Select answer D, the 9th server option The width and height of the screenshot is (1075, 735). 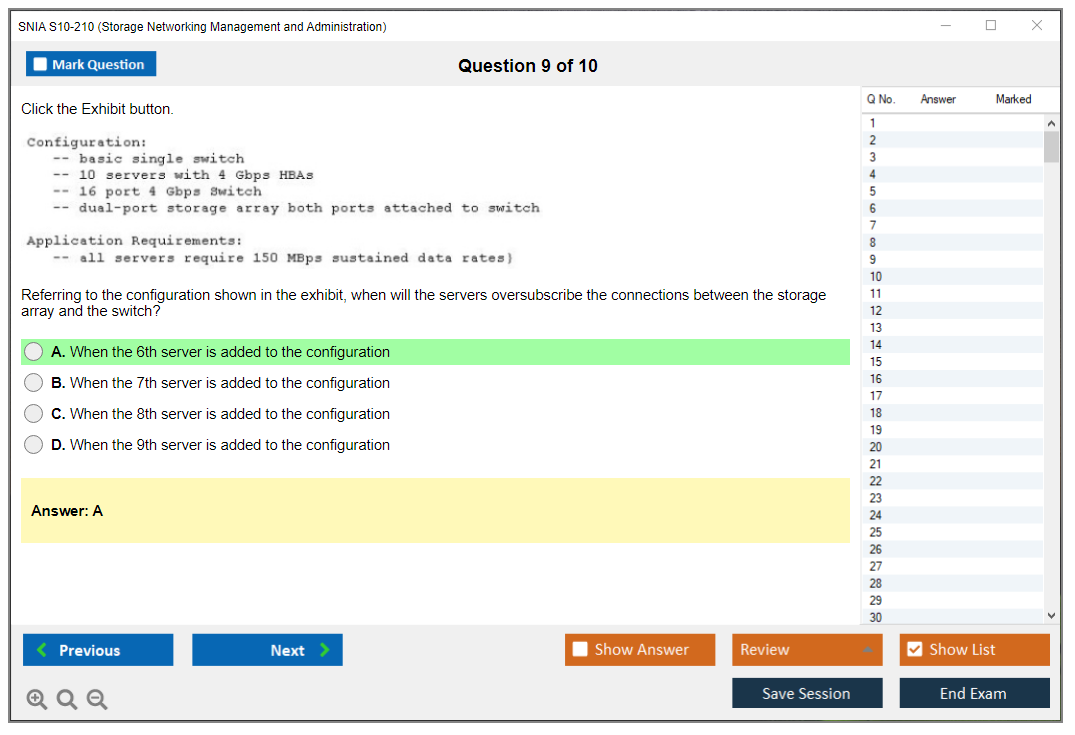(34, 445)
